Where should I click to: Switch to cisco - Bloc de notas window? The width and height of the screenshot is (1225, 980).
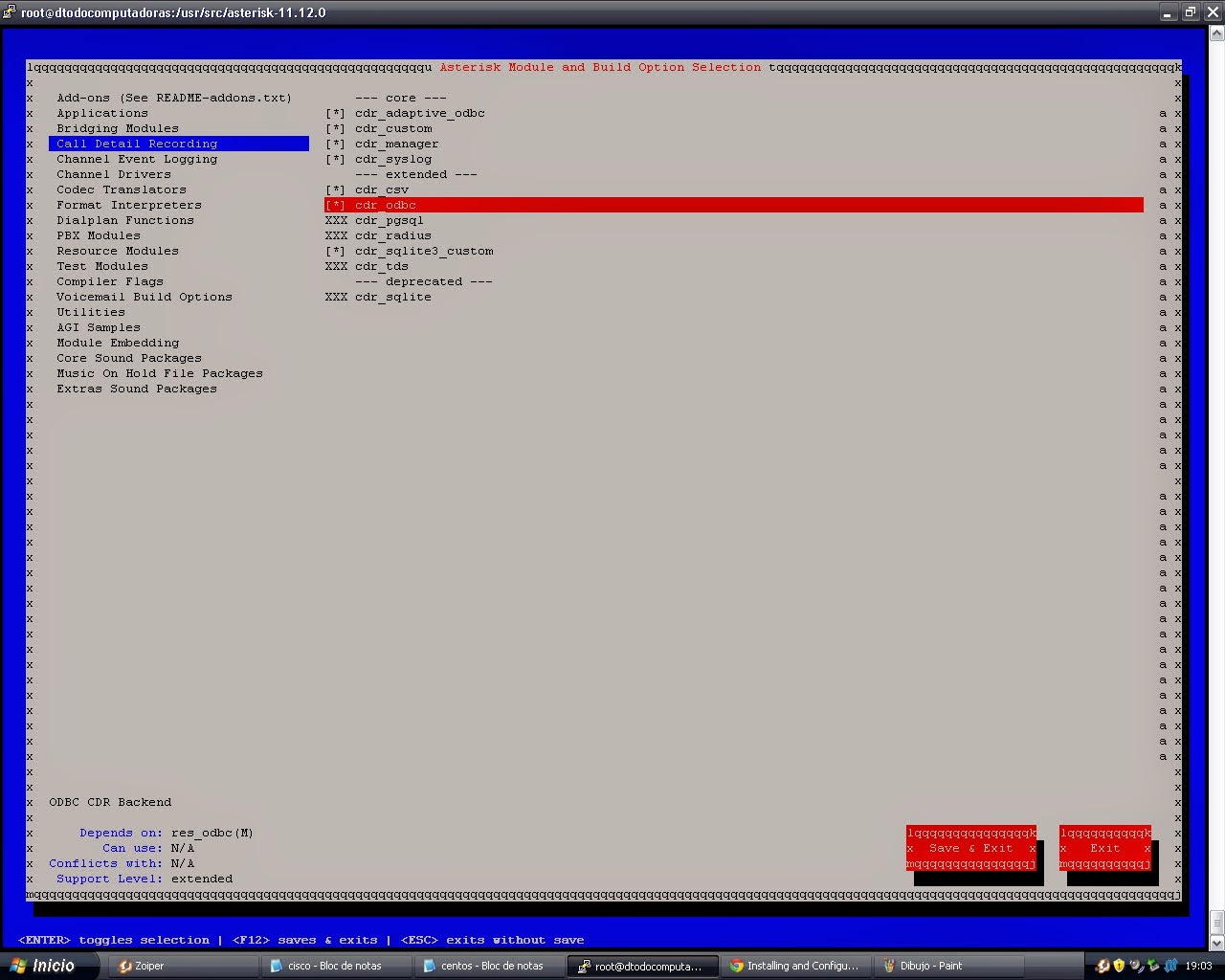[335, 966]
